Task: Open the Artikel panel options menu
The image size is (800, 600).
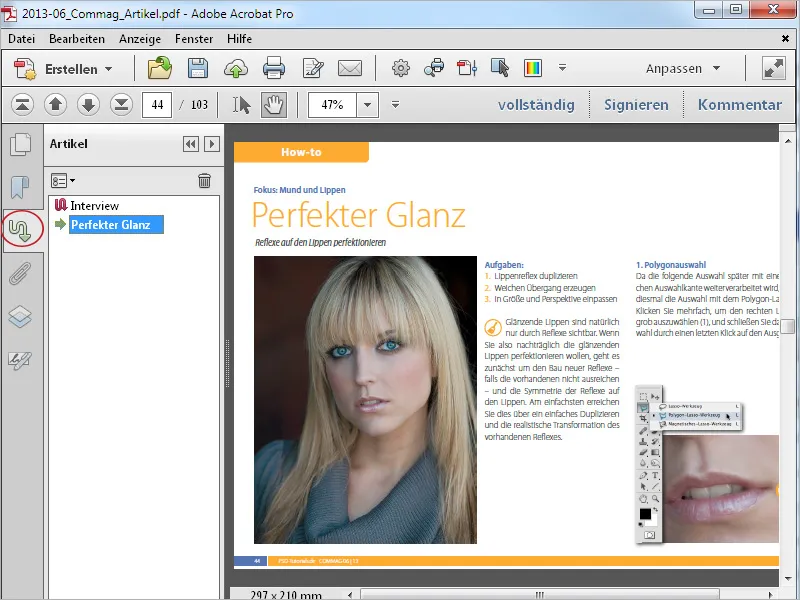Action: [x=63, y=181]
